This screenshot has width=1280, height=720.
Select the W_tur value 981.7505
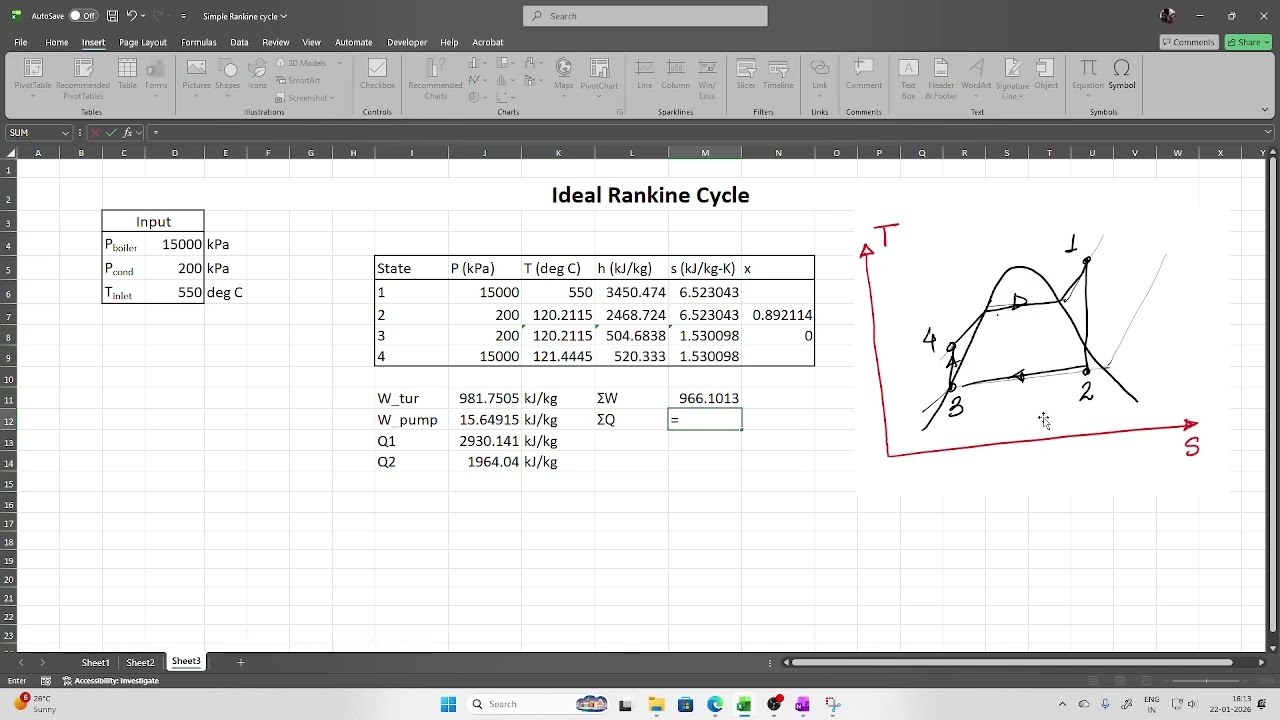(484, 398)
